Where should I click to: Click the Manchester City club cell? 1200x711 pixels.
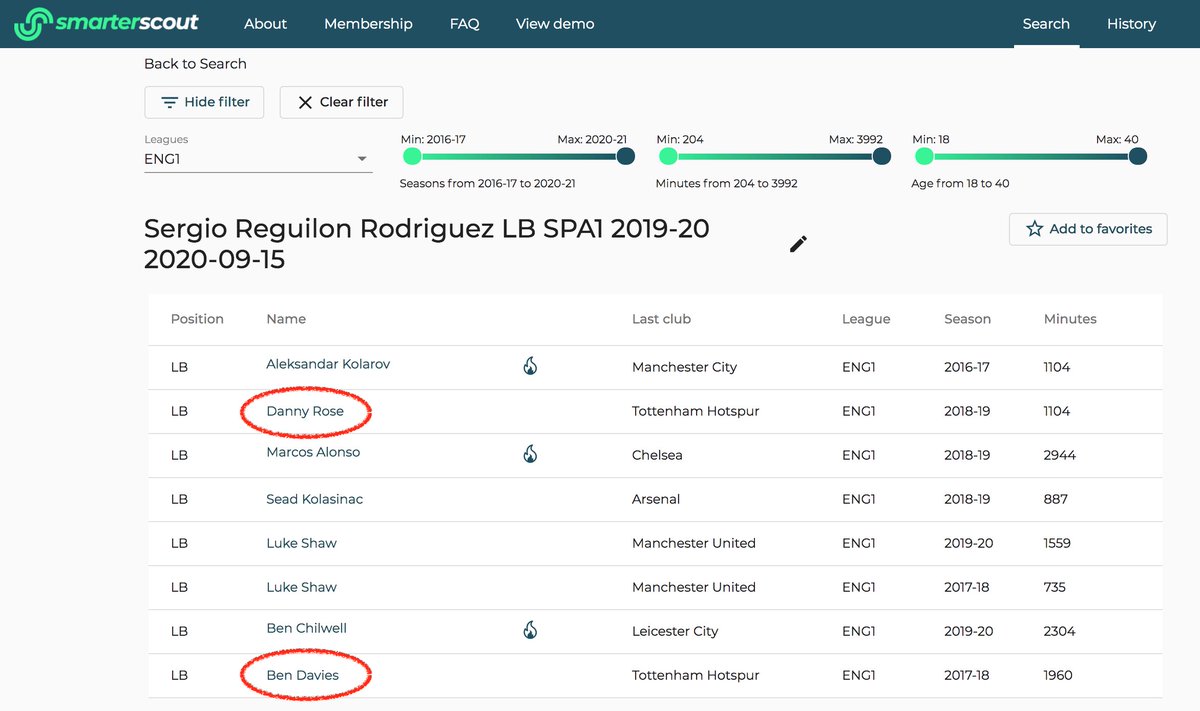coord(684,367)
